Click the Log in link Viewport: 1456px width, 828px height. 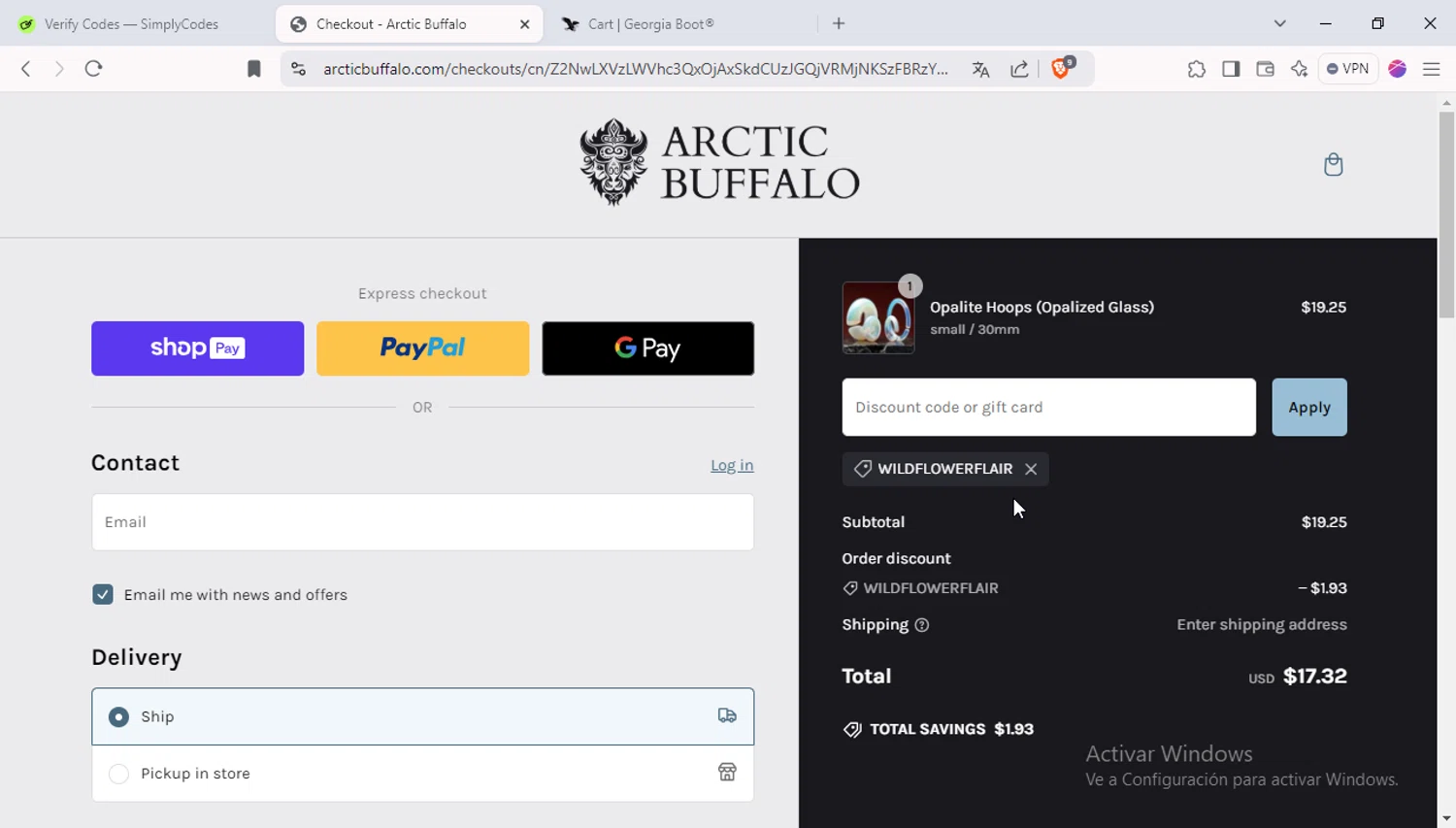point(732,465)
